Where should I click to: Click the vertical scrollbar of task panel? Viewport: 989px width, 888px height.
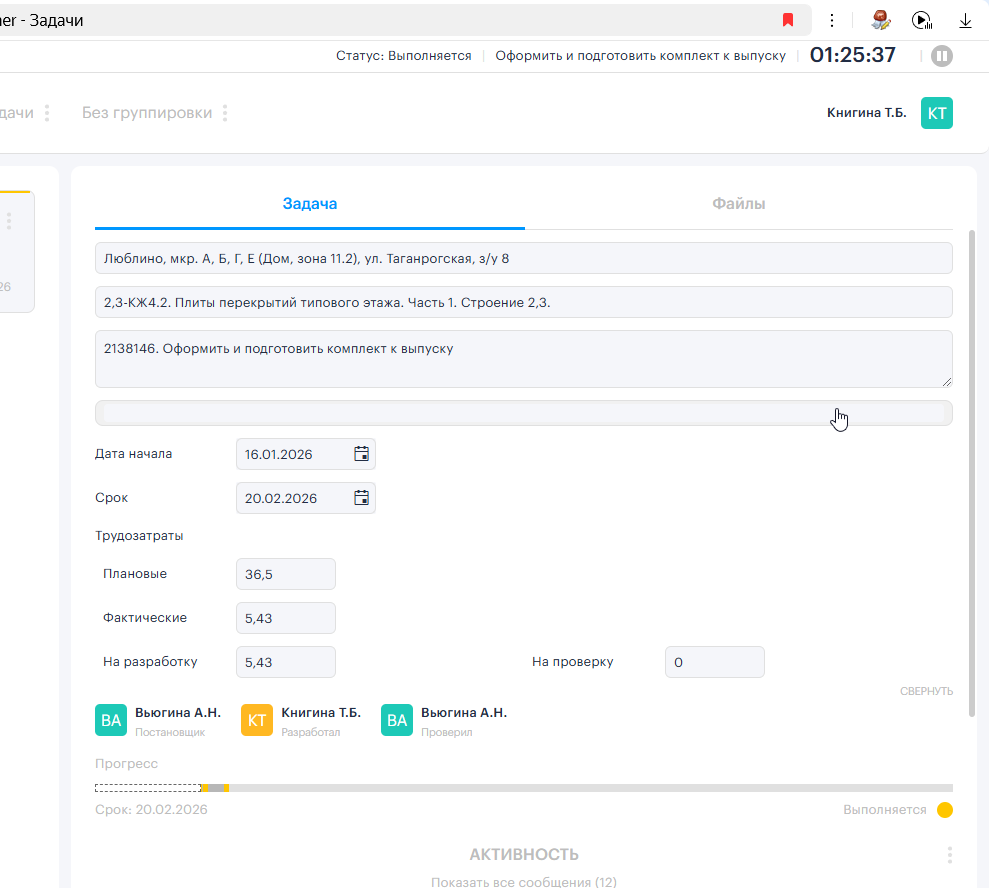972,473
